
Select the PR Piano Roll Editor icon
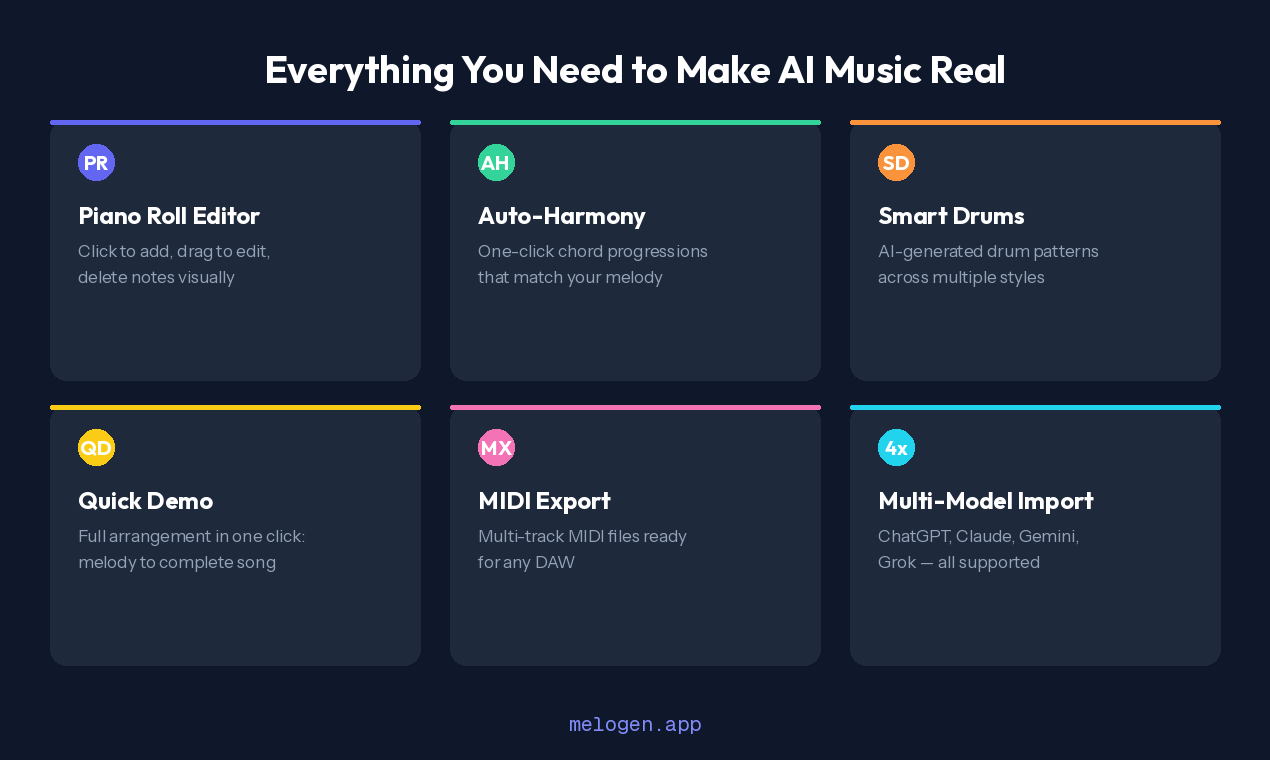tap(96, 162)
